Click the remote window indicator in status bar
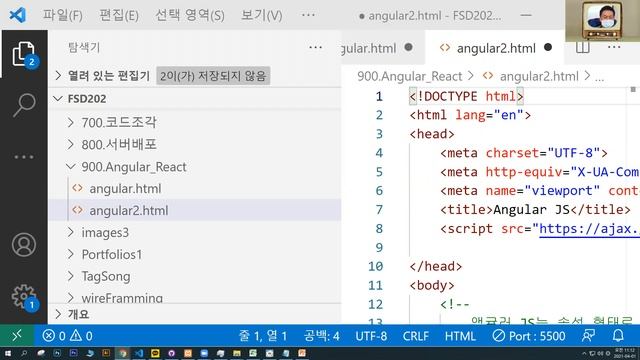640x360 pixels. 17,336
